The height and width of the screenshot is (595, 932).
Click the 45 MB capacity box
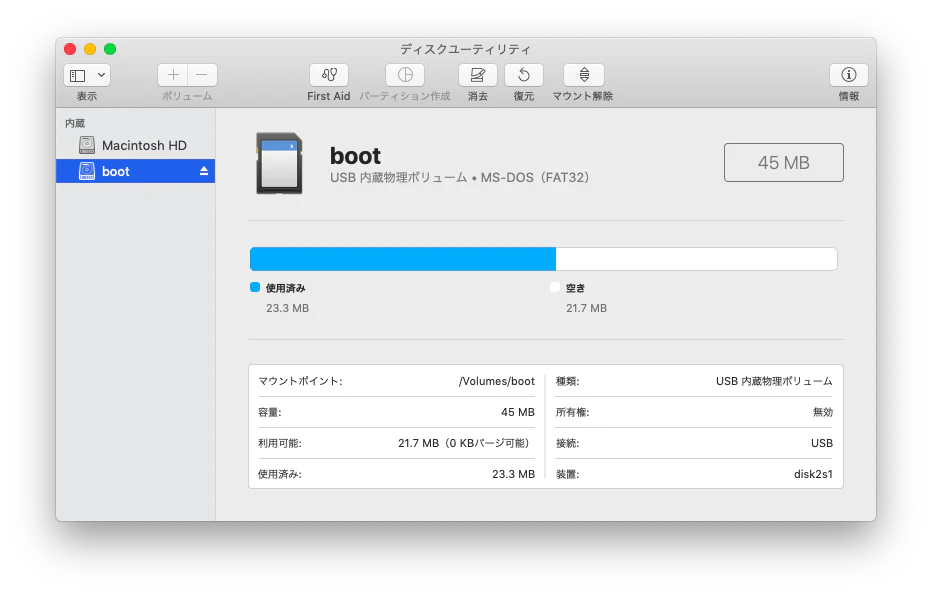click(x=783, y=162)
